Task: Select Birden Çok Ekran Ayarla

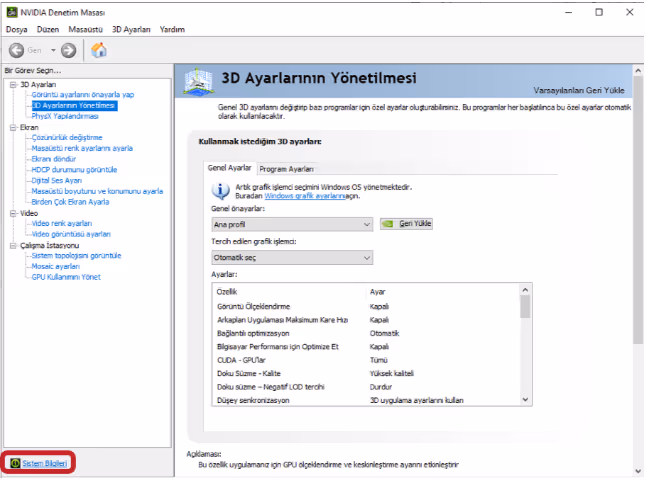Action: coord(70,202)
